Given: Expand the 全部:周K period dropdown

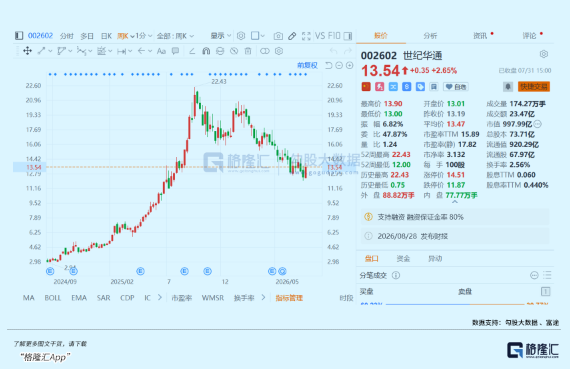Looking at the screenshot, I should click(175, 36).
